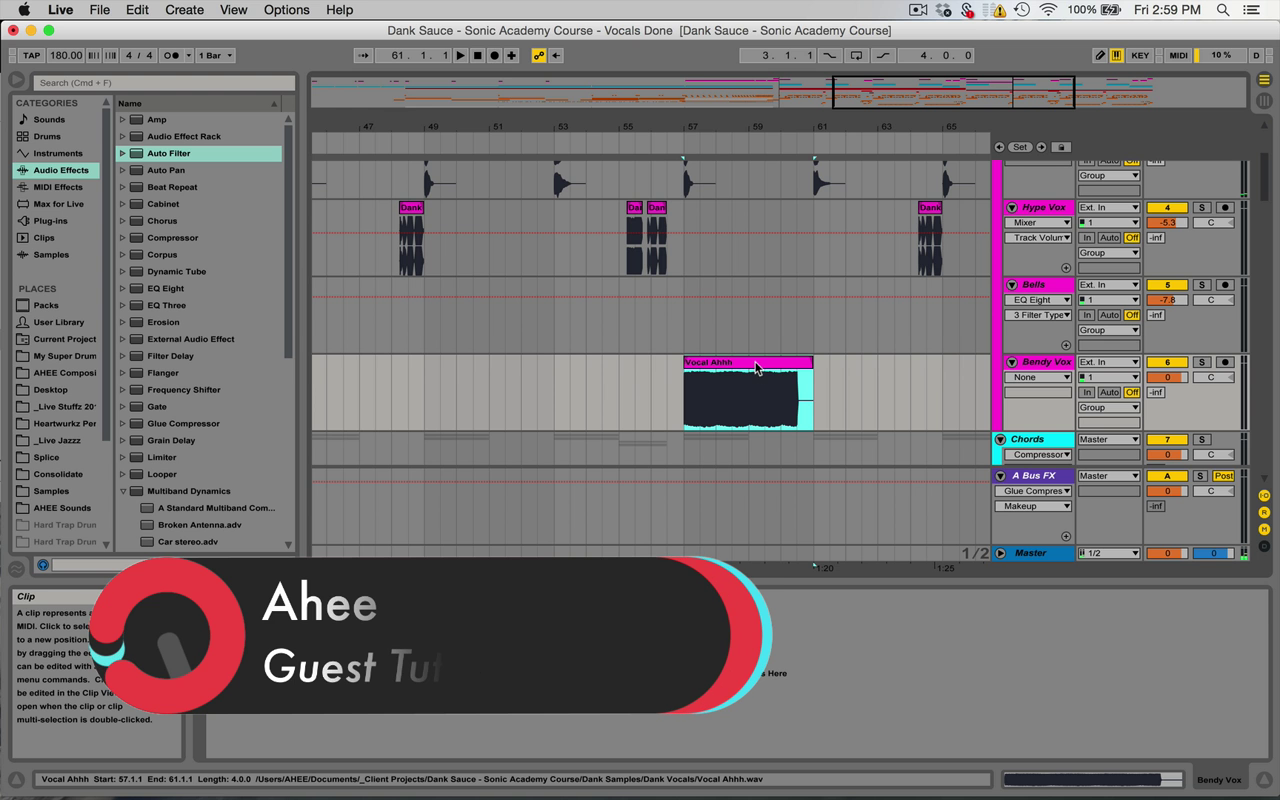
Task: Deactivate Bendy Vox track using number 6
Action: [x=1166, y=362]
